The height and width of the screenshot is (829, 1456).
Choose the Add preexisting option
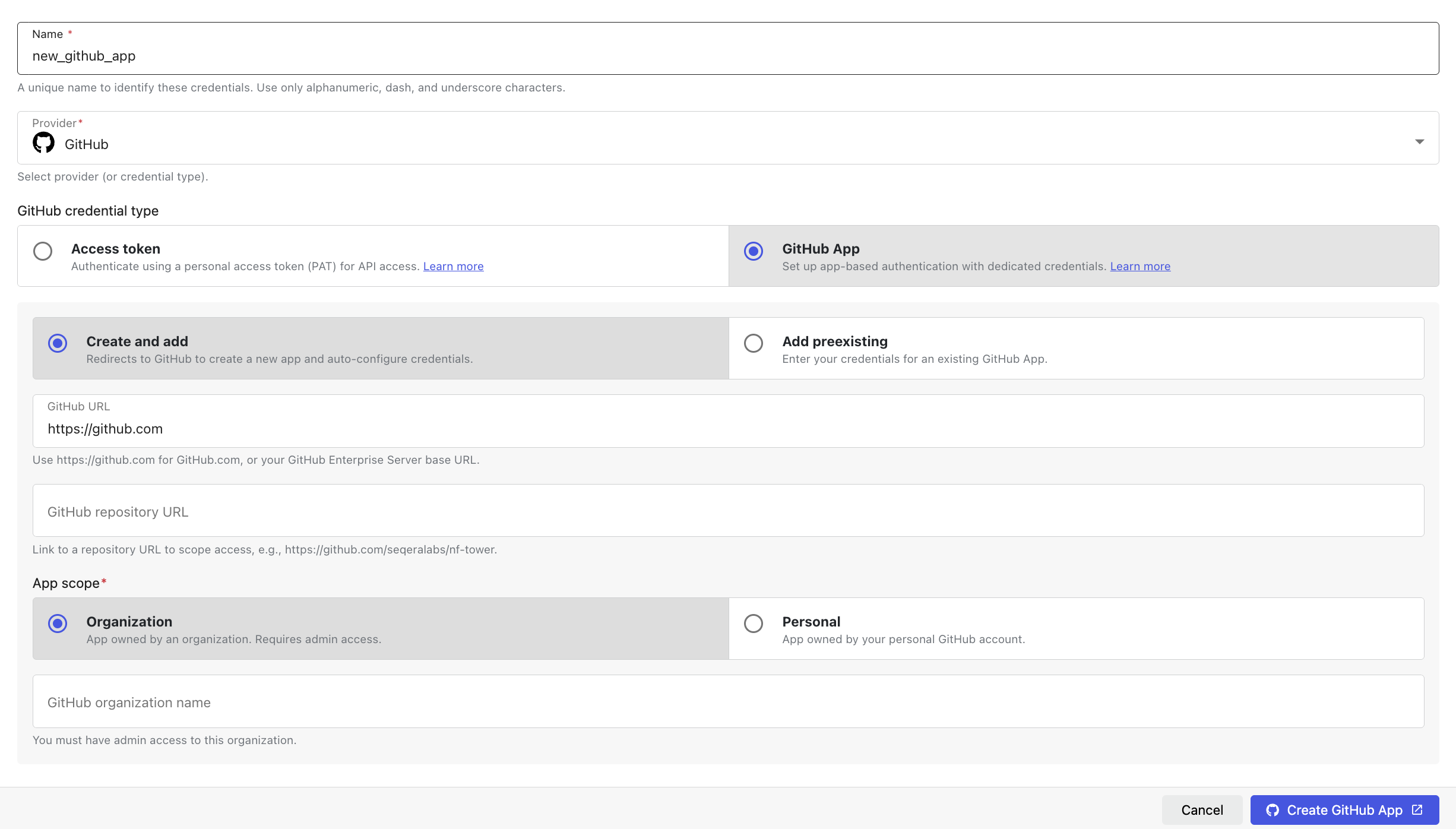(x=753, y=343)
